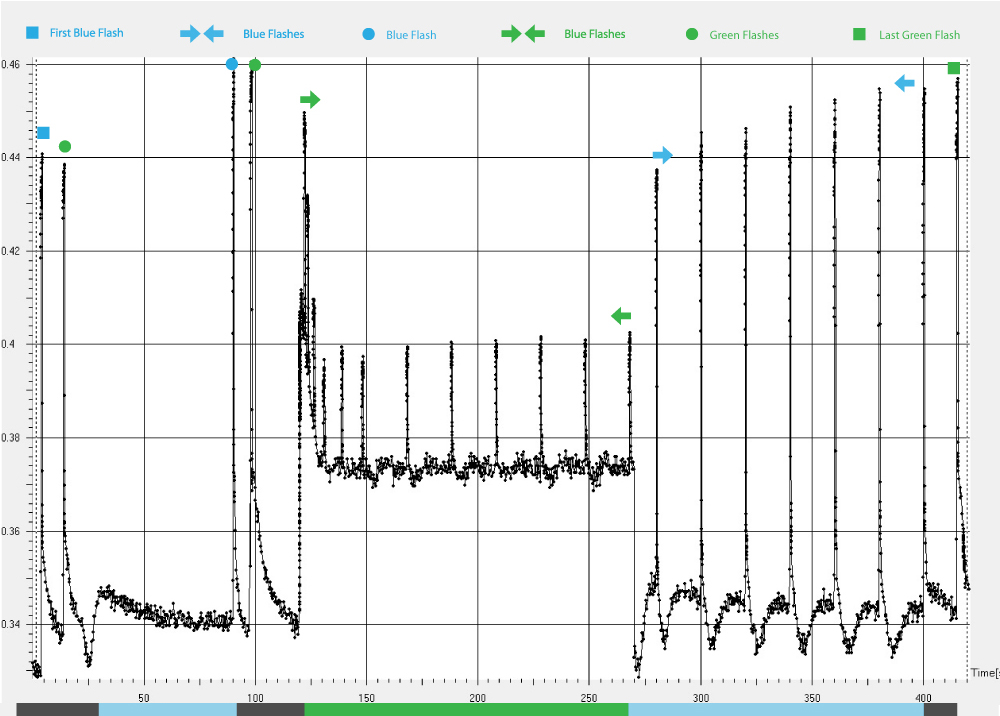Click the first light blue timeline bar segment

pyautogui.click(x=167, y=709)
